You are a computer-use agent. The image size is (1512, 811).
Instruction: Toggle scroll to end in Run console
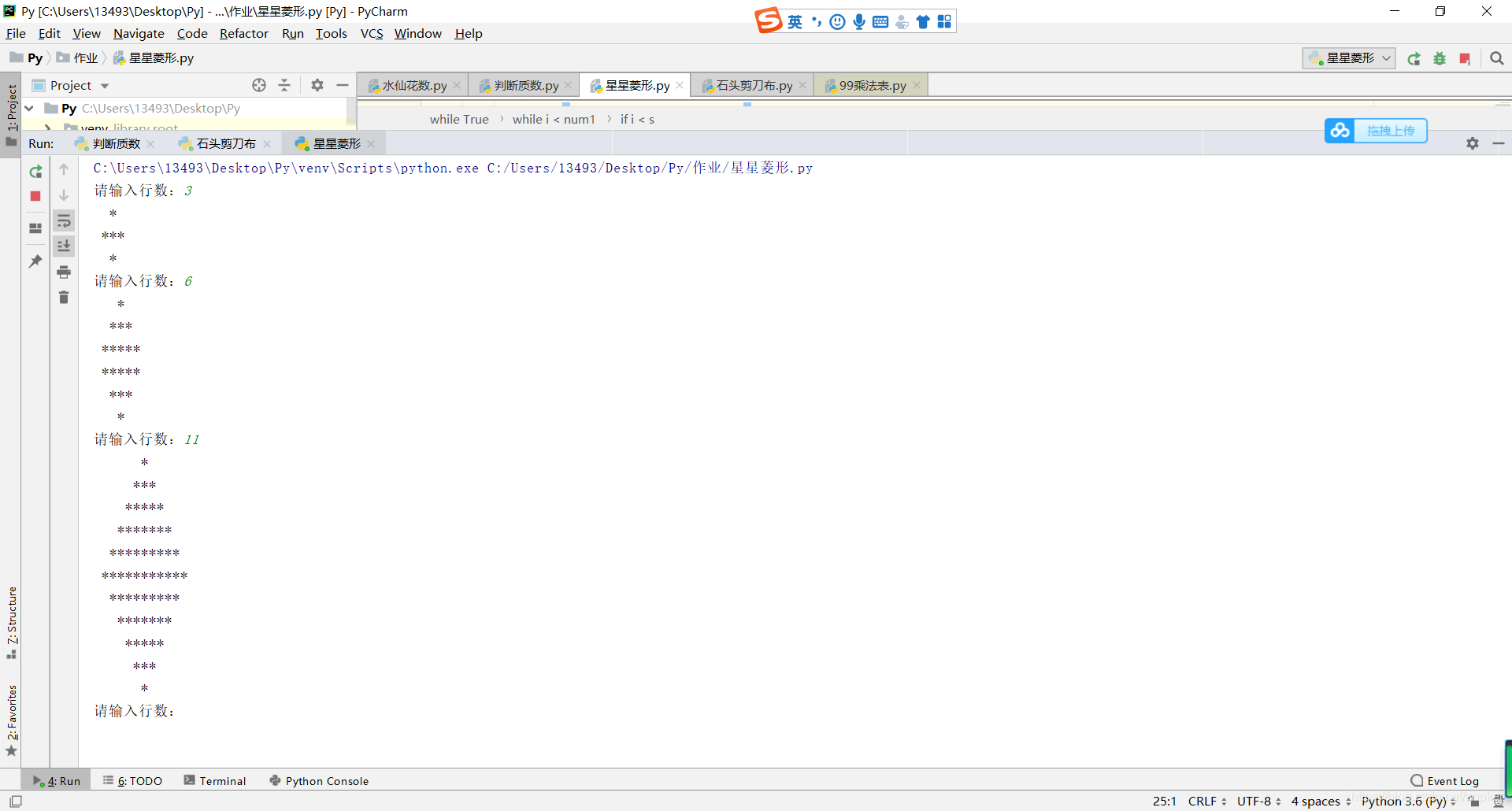(x=64, y=246)
